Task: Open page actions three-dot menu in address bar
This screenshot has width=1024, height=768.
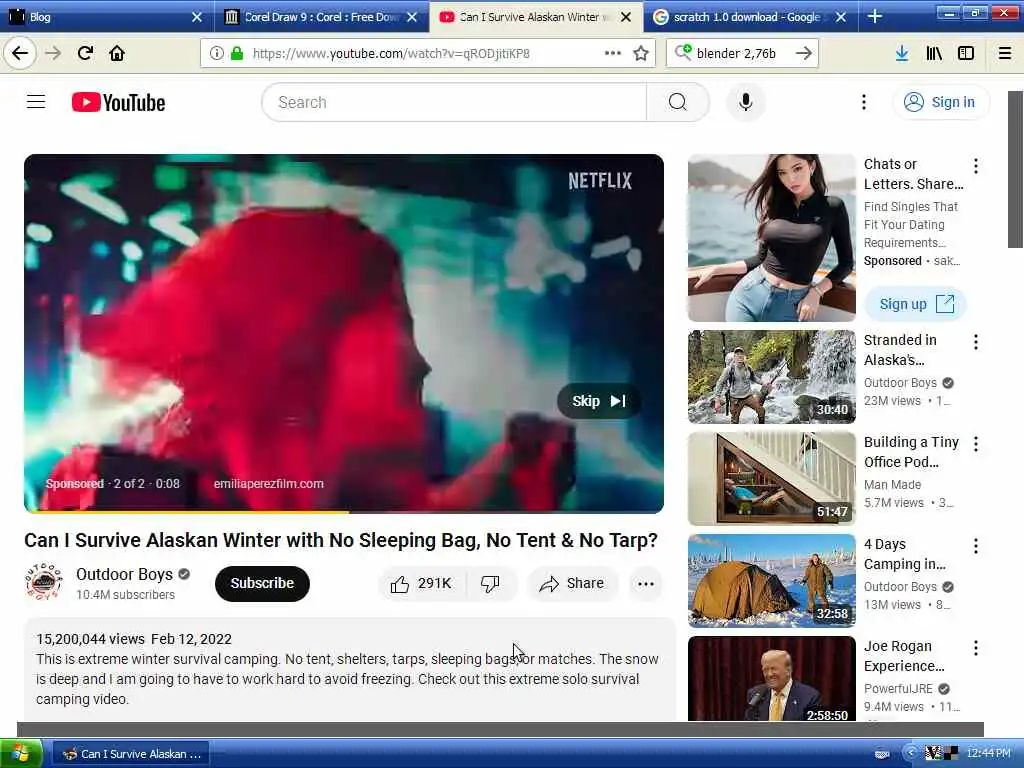Action: click(x=613, y=53)
